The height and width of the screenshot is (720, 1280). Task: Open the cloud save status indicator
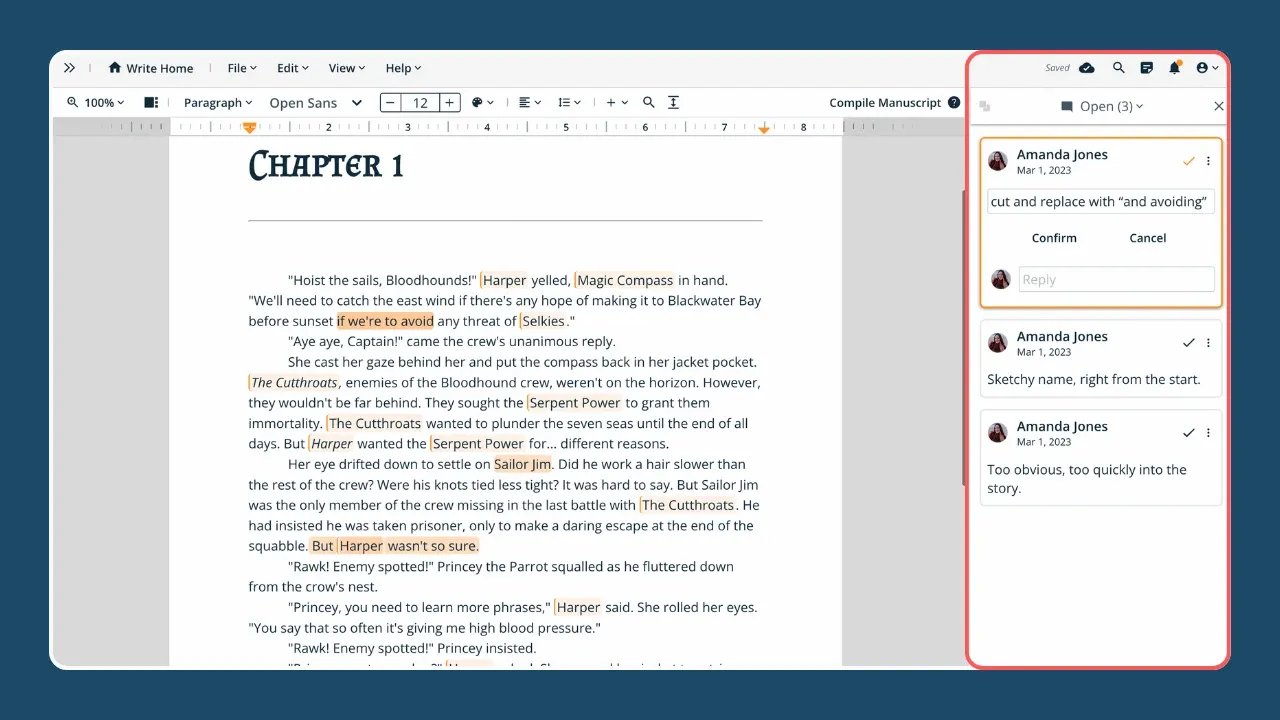coord(1086,68)
